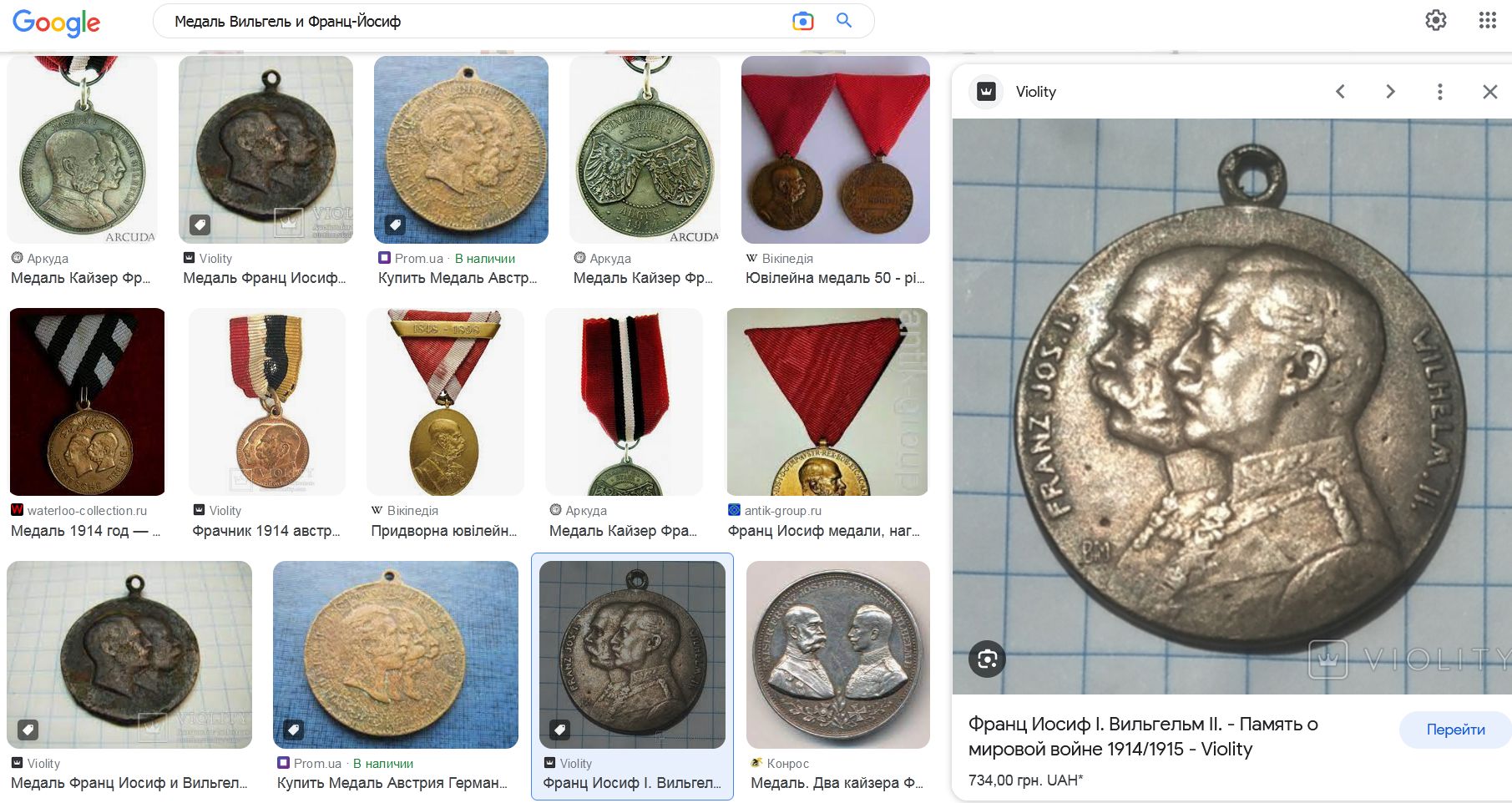
Task: Click the Google logo
Action: pyautogui.click(x=56, y=23)
